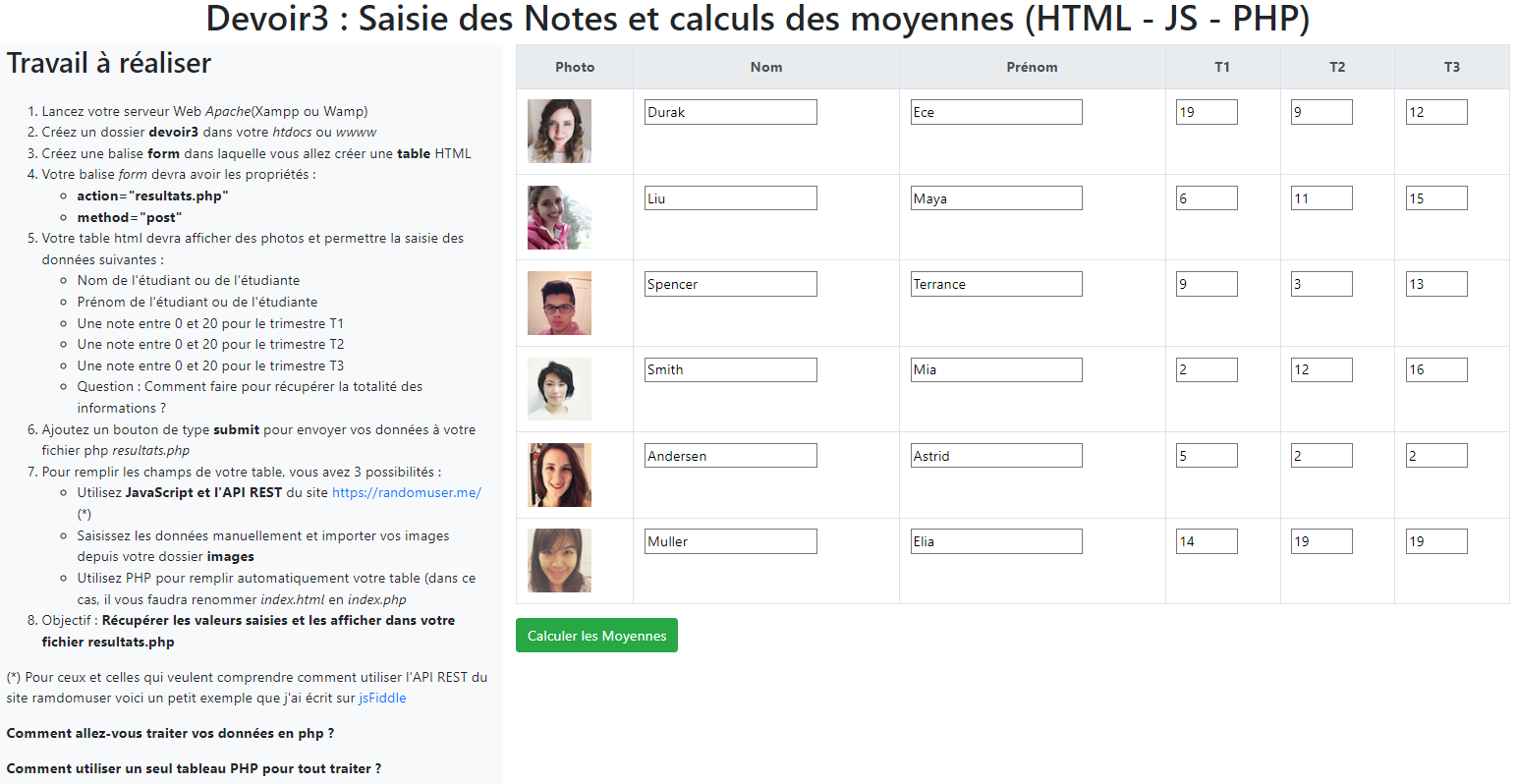
Task: Click the photo thumbnail of Elia Muller
Action: coord(558,560)
